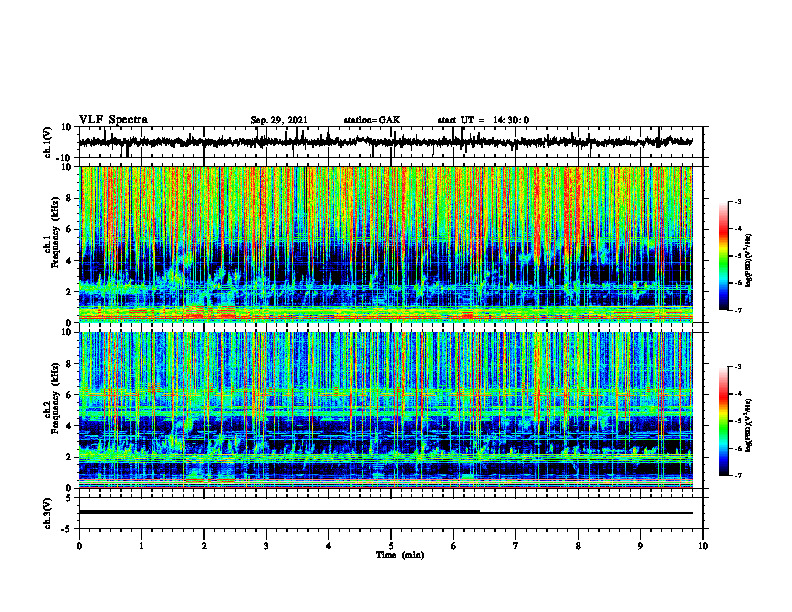
Task: Click the '2' kHz tick on ch.1 frequency axis
Action: click(x=69, y=291)
